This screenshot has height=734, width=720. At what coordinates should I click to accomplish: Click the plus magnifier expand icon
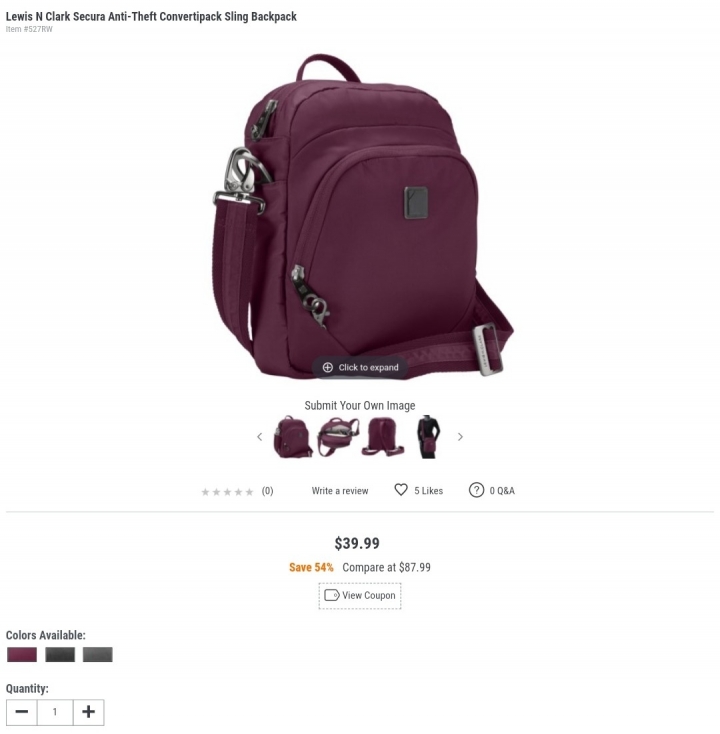point(328,367)
